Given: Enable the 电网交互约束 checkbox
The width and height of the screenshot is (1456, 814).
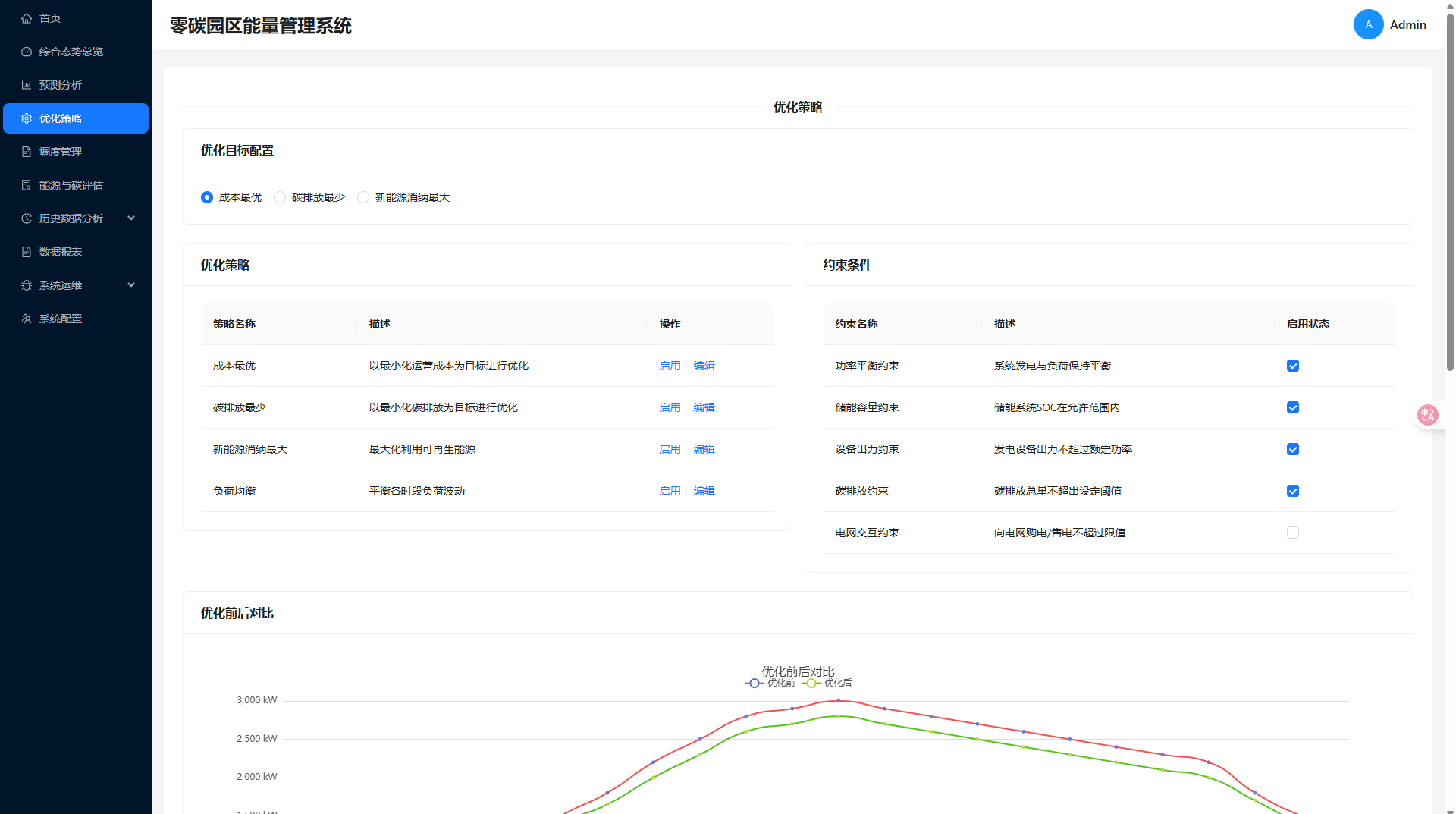Looking at the screenshot, I should point(1293,533).
